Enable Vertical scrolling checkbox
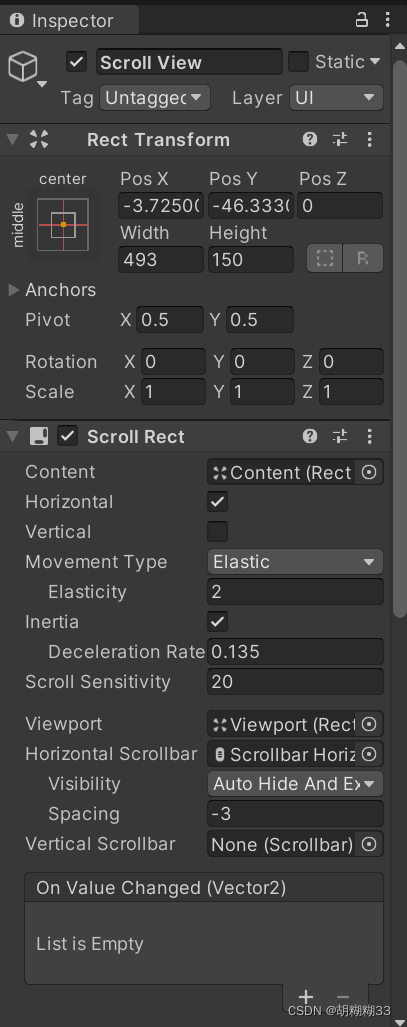The width and height of the screenshot is (407, 1027). tap(218, 532)
